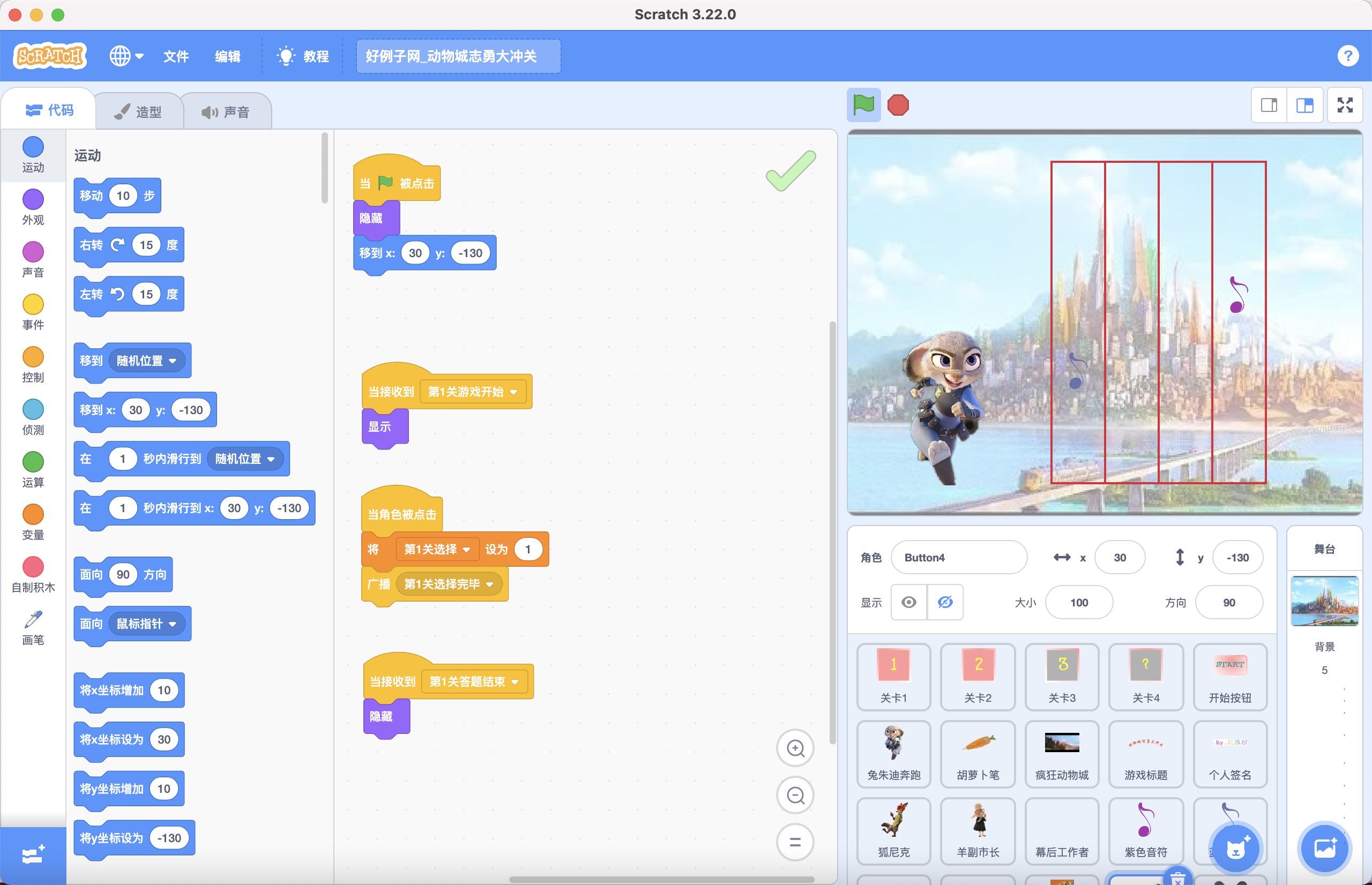Click the red stop sign button

point(898,104)
